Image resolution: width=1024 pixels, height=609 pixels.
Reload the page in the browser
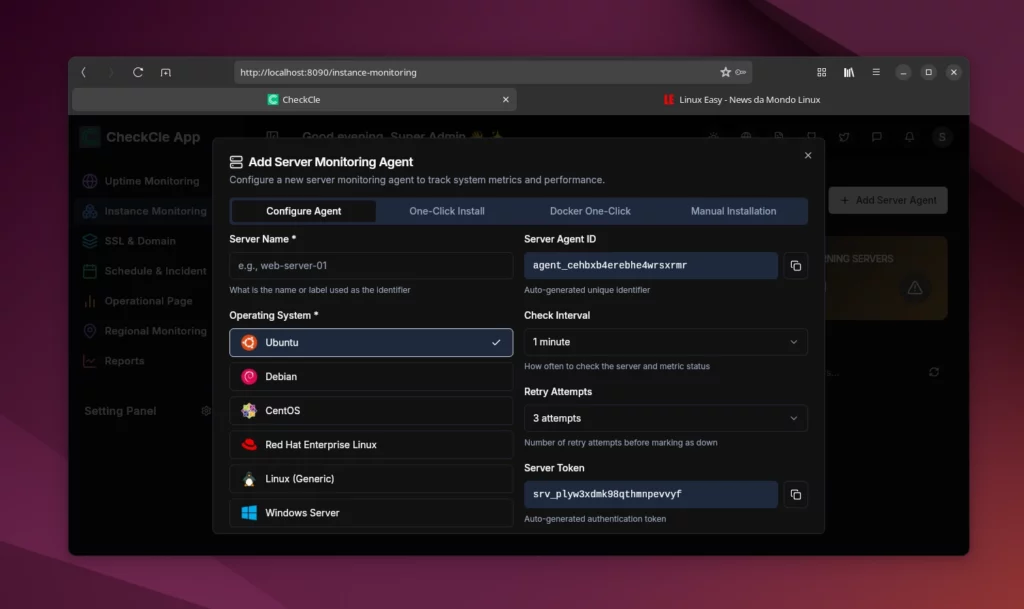138,73
